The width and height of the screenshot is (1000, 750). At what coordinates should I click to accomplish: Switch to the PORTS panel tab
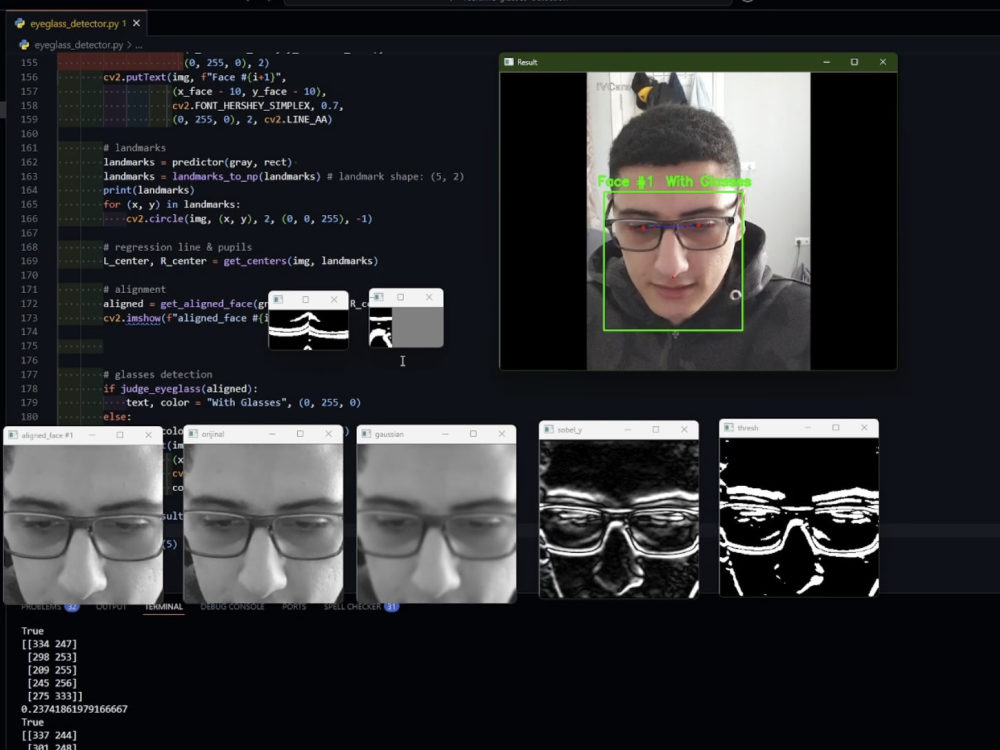[294, 607]
